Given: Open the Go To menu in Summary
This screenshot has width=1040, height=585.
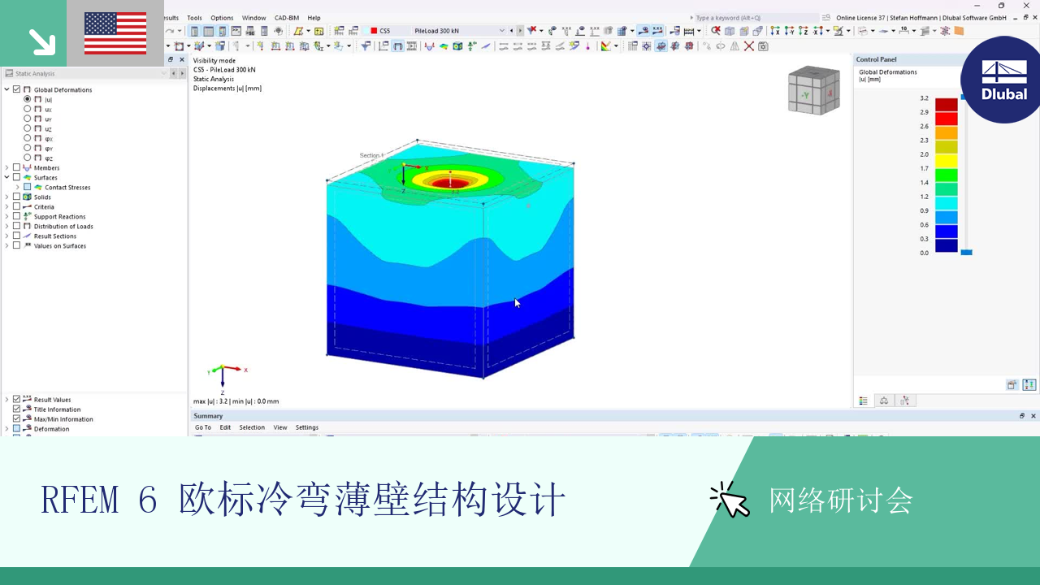Looking at the screenshot, I should click(x=203, y=428).
